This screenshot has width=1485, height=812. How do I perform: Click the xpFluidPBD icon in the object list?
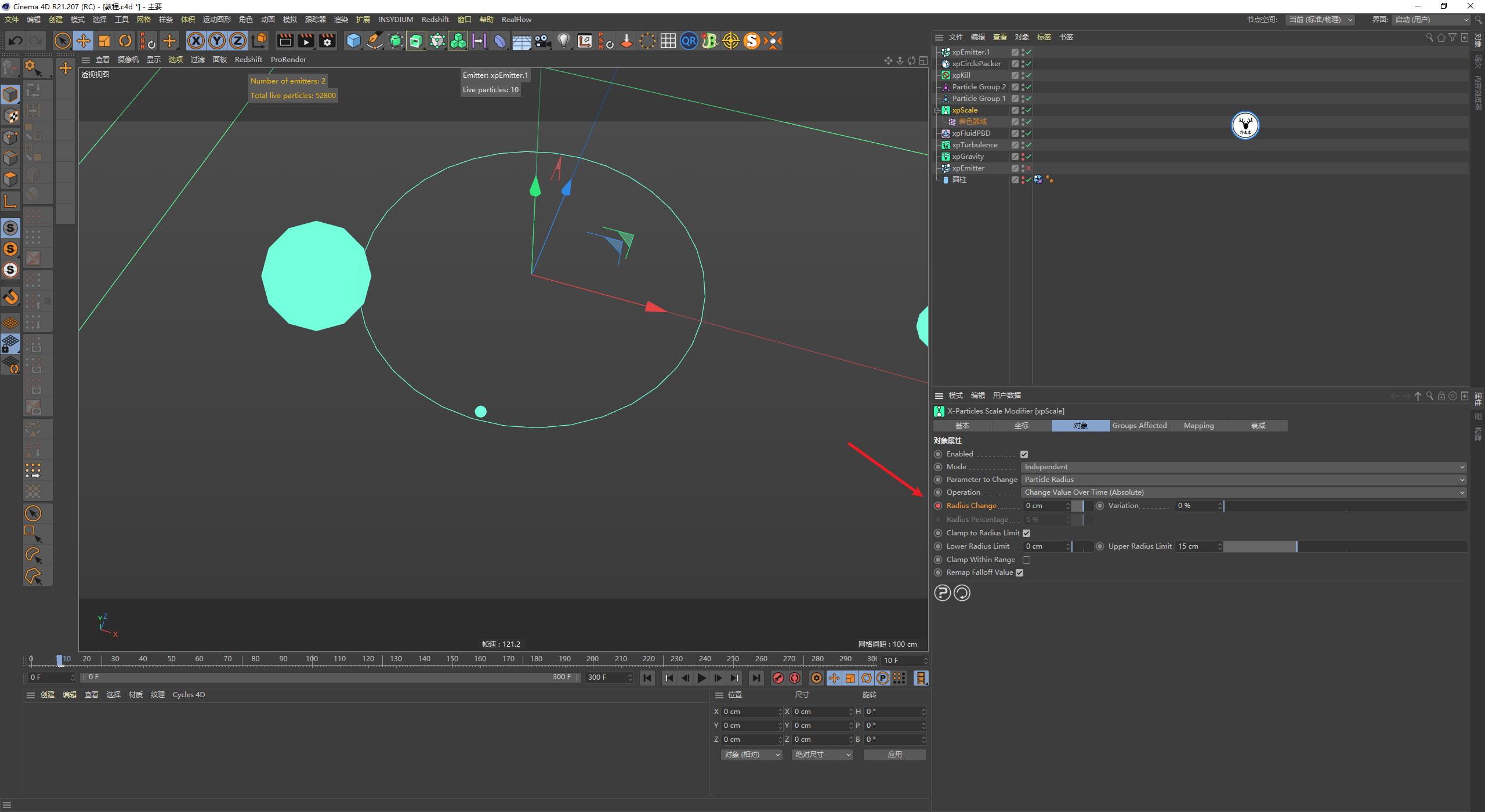coord(947,133)
